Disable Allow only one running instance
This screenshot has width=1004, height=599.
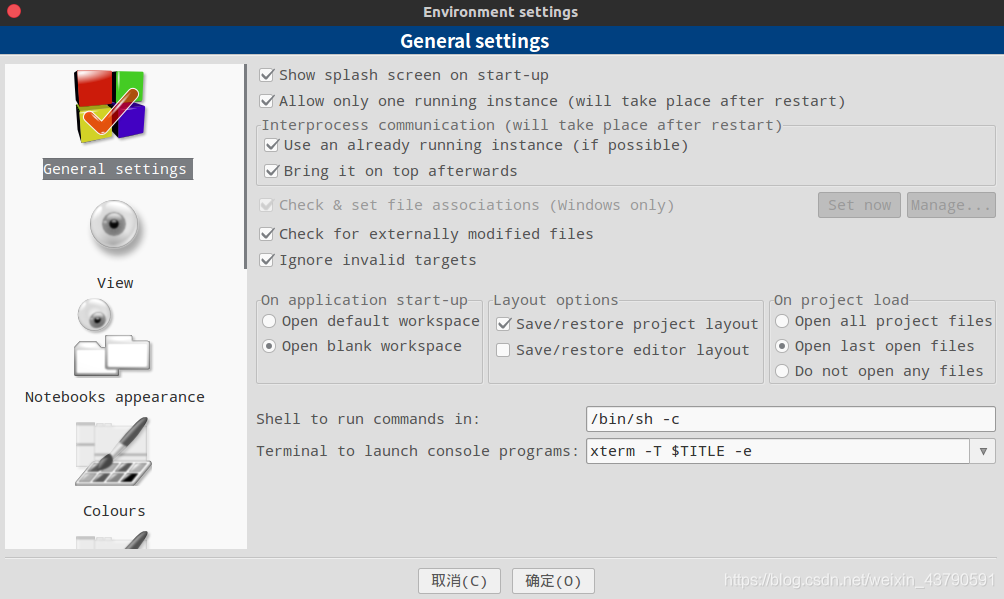pyautogui.click(x=267, y=101)
